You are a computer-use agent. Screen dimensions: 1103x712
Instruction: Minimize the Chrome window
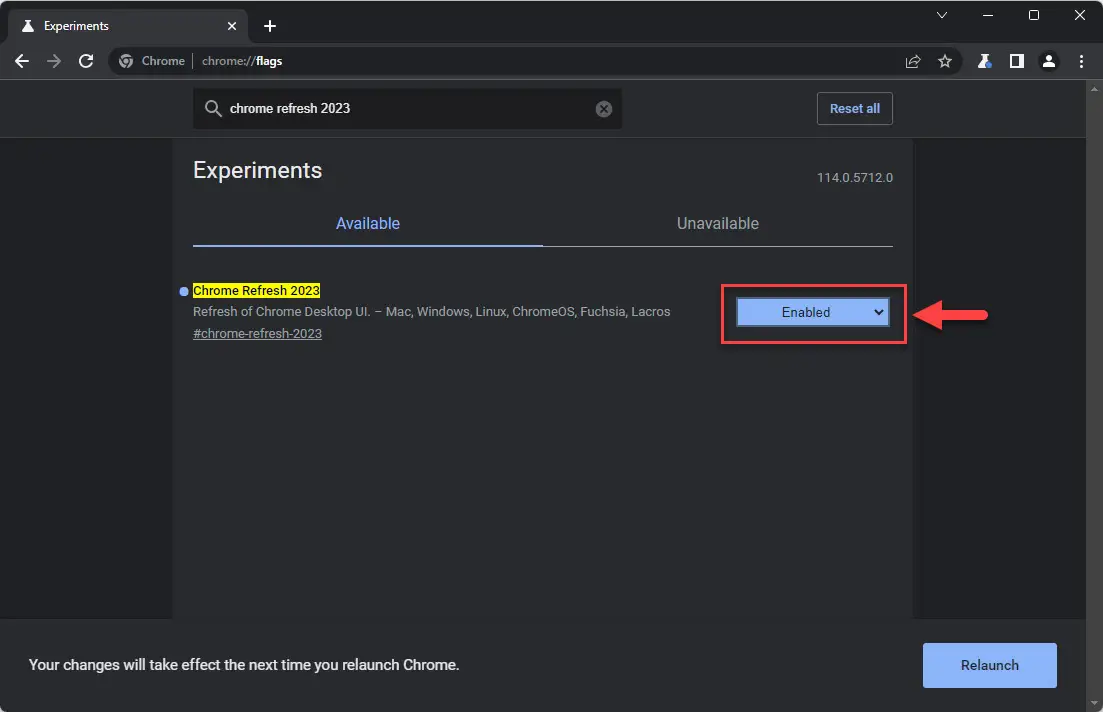tap(988, 15)
